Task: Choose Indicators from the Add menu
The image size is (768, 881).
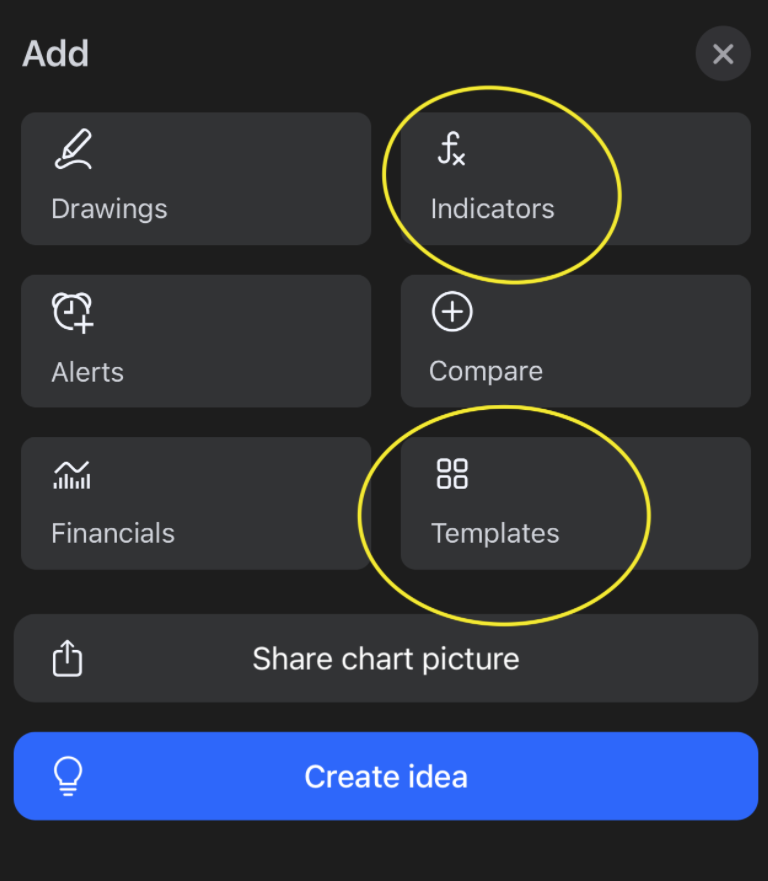Action: [492, 209]
